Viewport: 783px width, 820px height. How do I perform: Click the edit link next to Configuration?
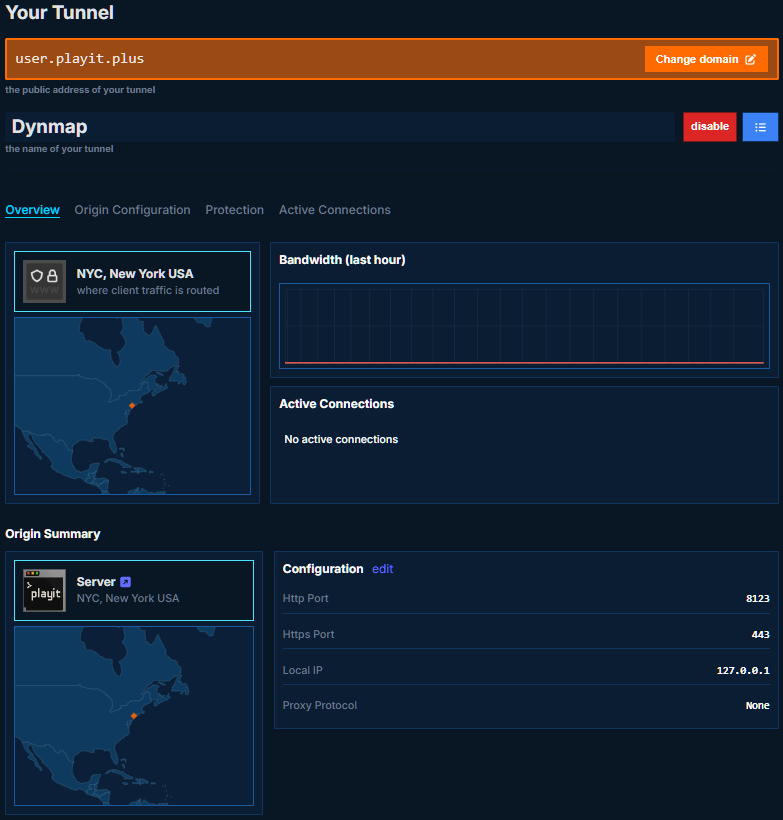click(x=382, y=569)
